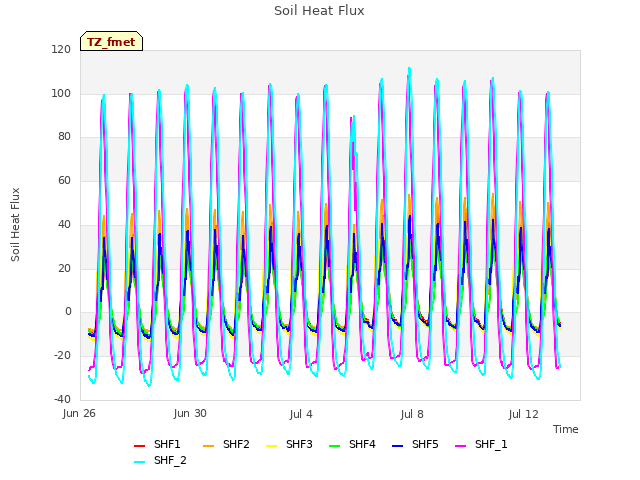This screenshot has height=480, width=640.
Task: Click the Jul 4 x-axis tick label
Action: pos(301,414)
